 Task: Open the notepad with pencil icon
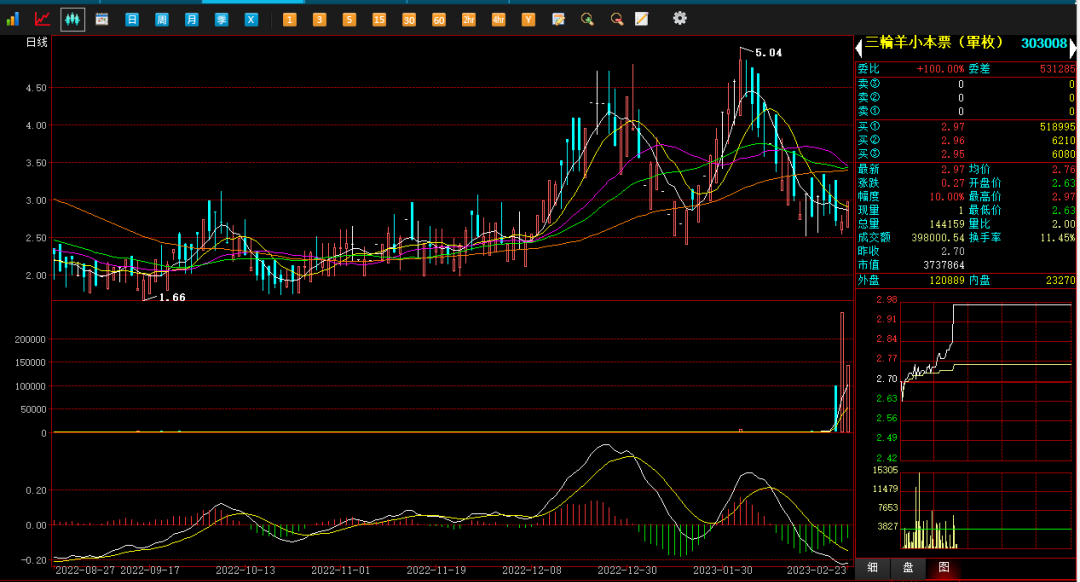642,19
